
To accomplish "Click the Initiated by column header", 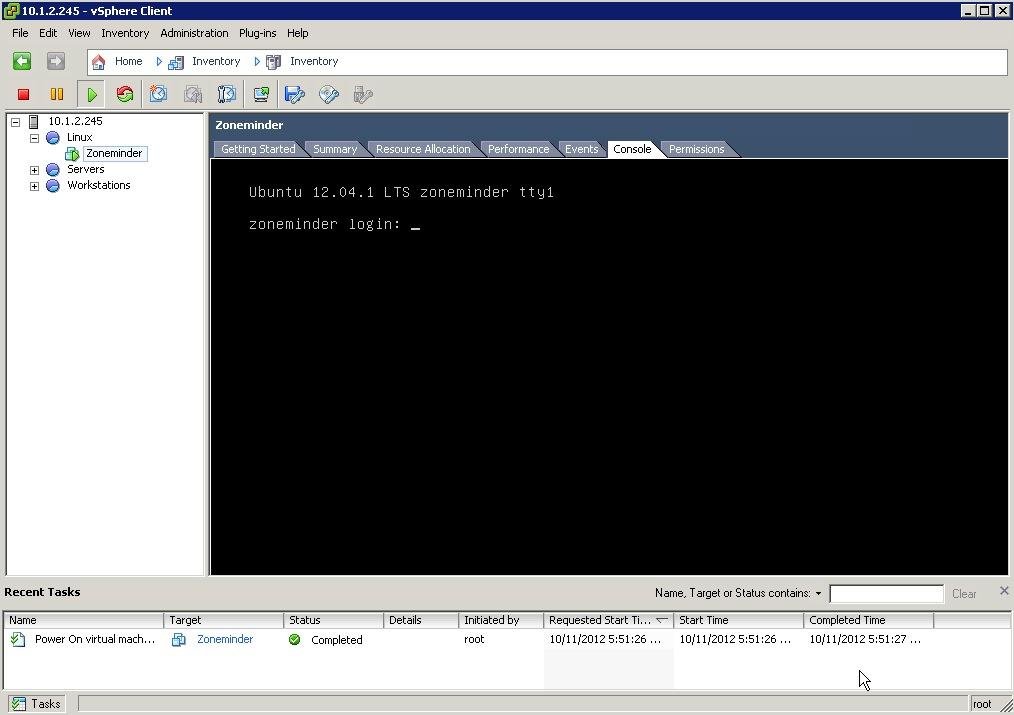I will click(501, 620).
